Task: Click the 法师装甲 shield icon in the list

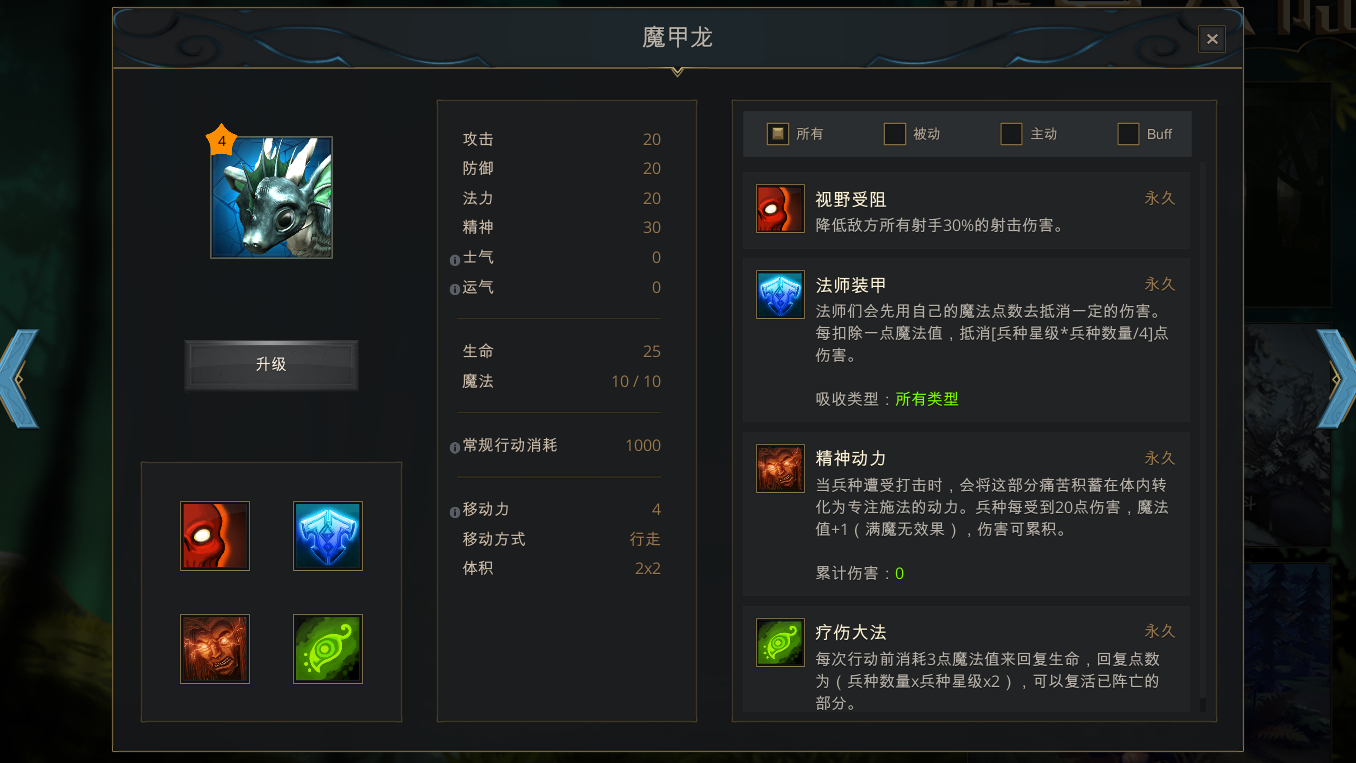Action: click(x=780, y=295)
